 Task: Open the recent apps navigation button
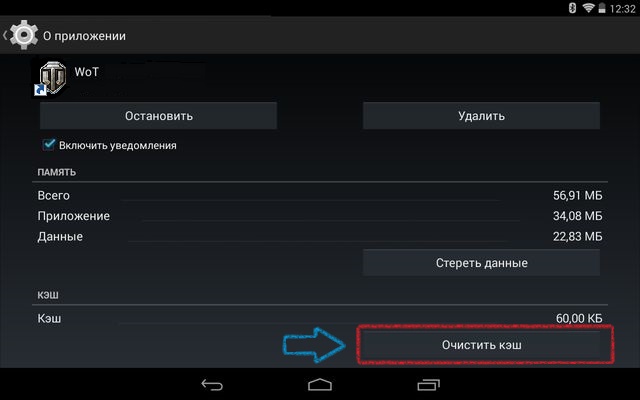[428, 384]
